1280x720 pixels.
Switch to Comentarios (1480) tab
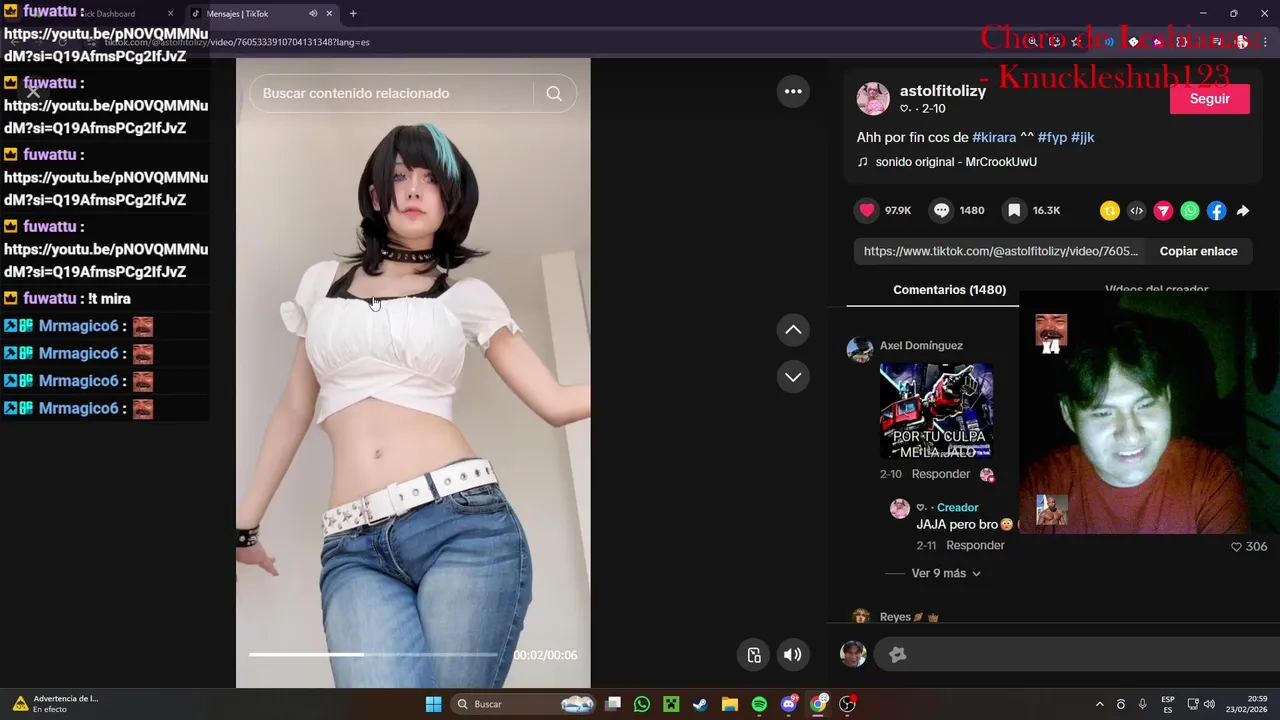pyautogui.click(x=949, y=290)
